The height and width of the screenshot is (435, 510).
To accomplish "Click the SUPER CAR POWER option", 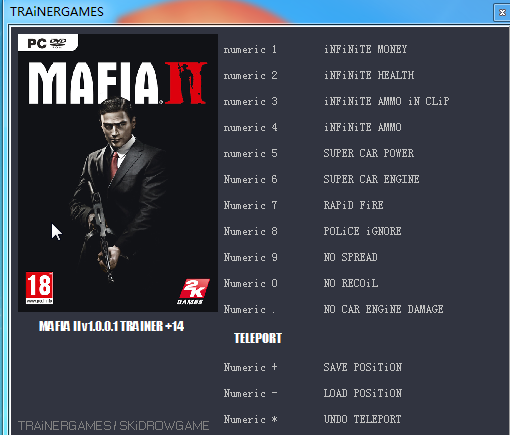I will (x=369, y=153).
